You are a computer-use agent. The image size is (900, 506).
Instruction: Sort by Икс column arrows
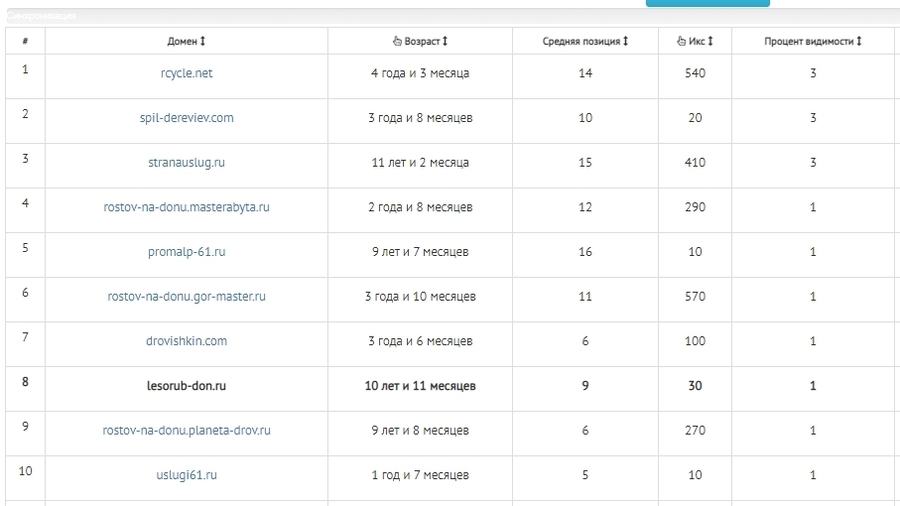point(710,41)
